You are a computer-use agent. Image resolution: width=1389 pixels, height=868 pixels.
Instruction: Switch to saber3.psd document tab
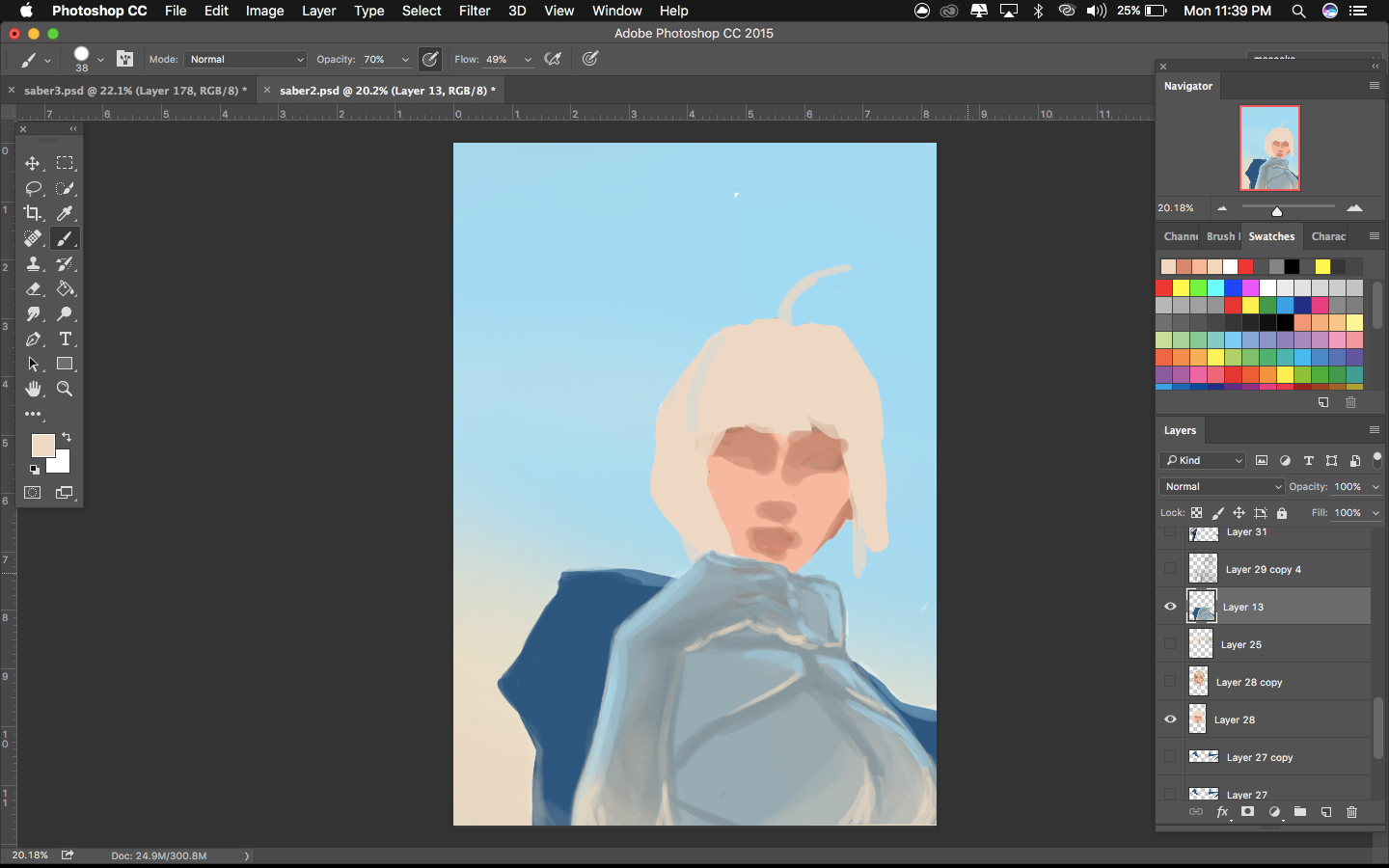(135, 91)
